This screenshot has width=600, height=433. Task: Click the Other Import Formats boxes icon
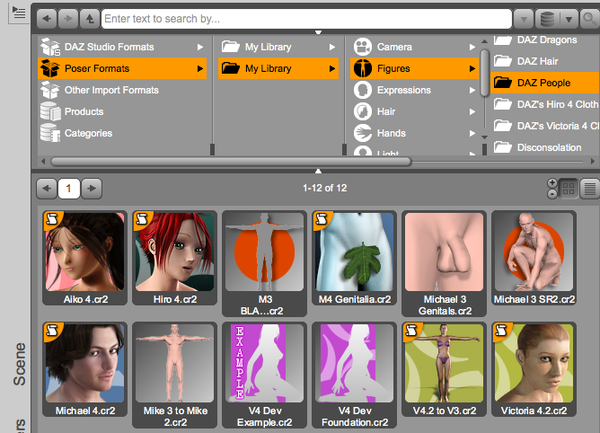click(50, 90)
